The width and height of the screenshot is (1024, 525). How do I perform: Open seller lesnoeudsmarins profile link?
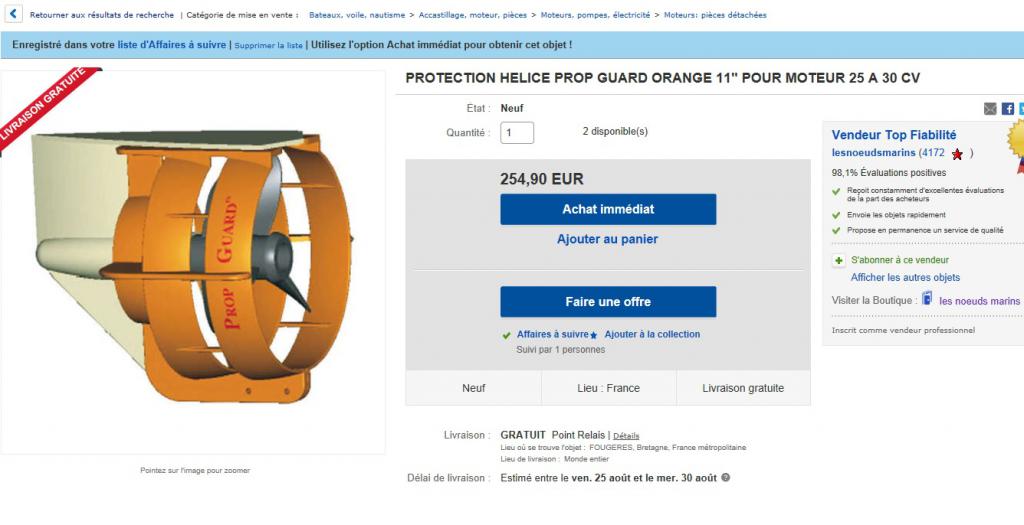pos(873,153)
